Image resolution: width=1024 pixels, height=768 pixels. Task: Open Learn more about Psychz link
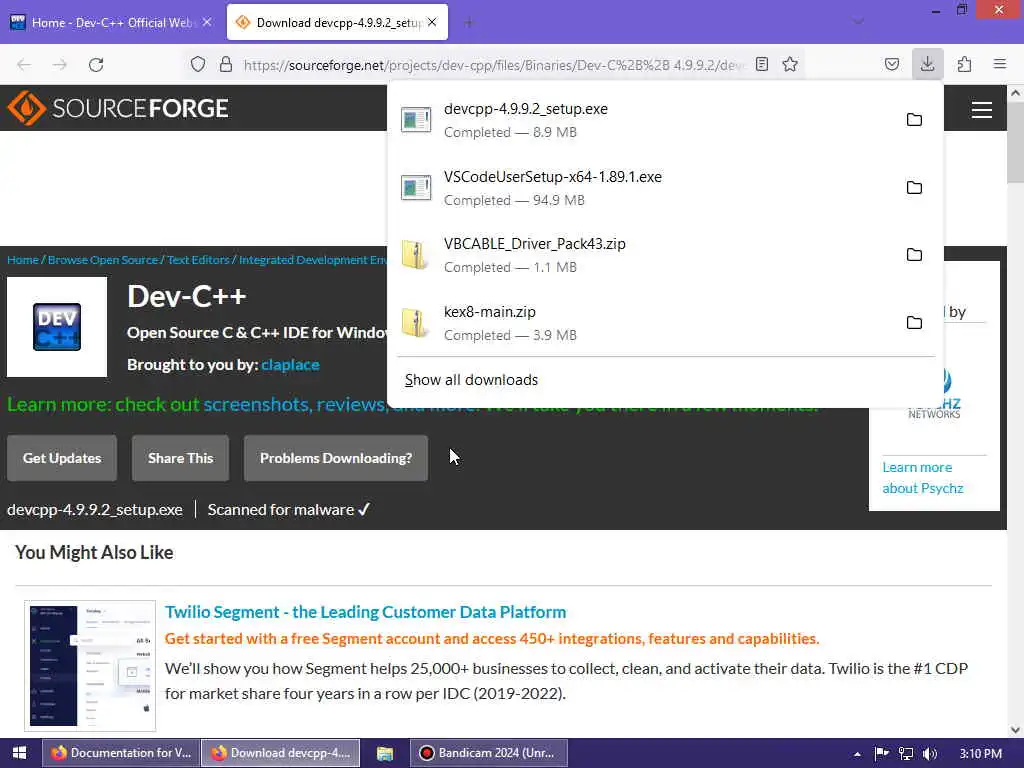click(x=923, y=478)
